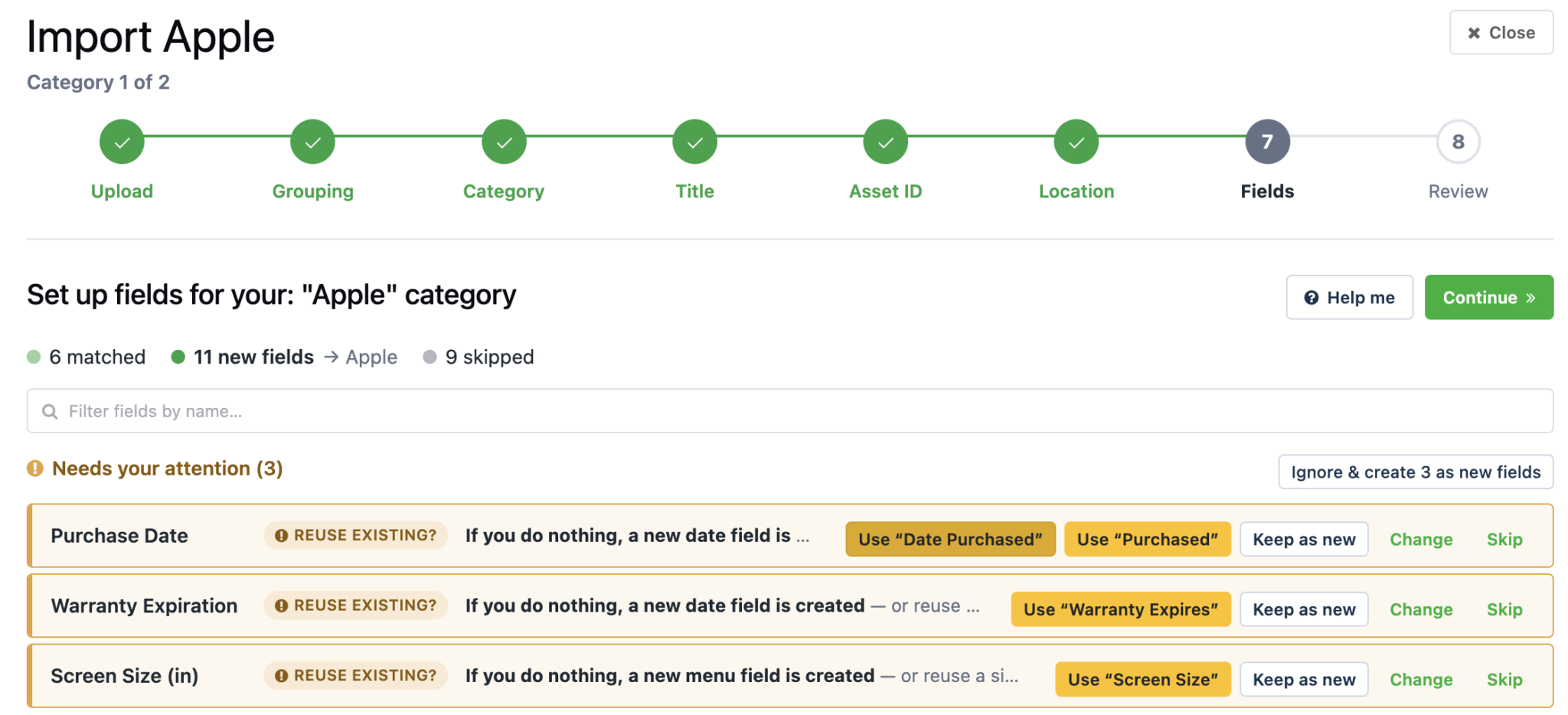
Task: Select the Review step label
Action: (x=1459, y=191)
